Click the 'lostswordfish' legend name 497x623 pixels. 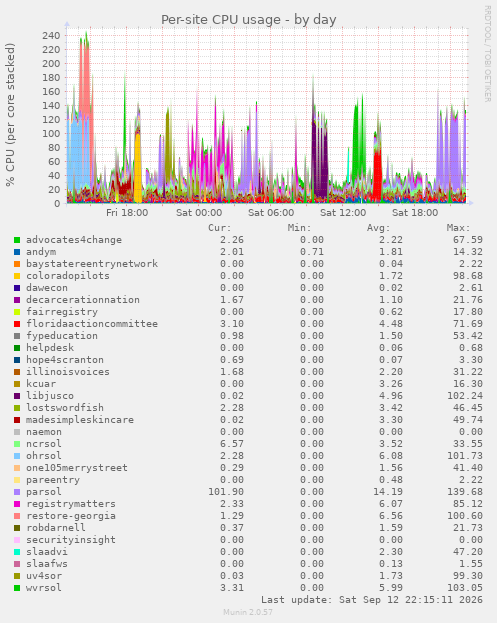coord(65,408)
